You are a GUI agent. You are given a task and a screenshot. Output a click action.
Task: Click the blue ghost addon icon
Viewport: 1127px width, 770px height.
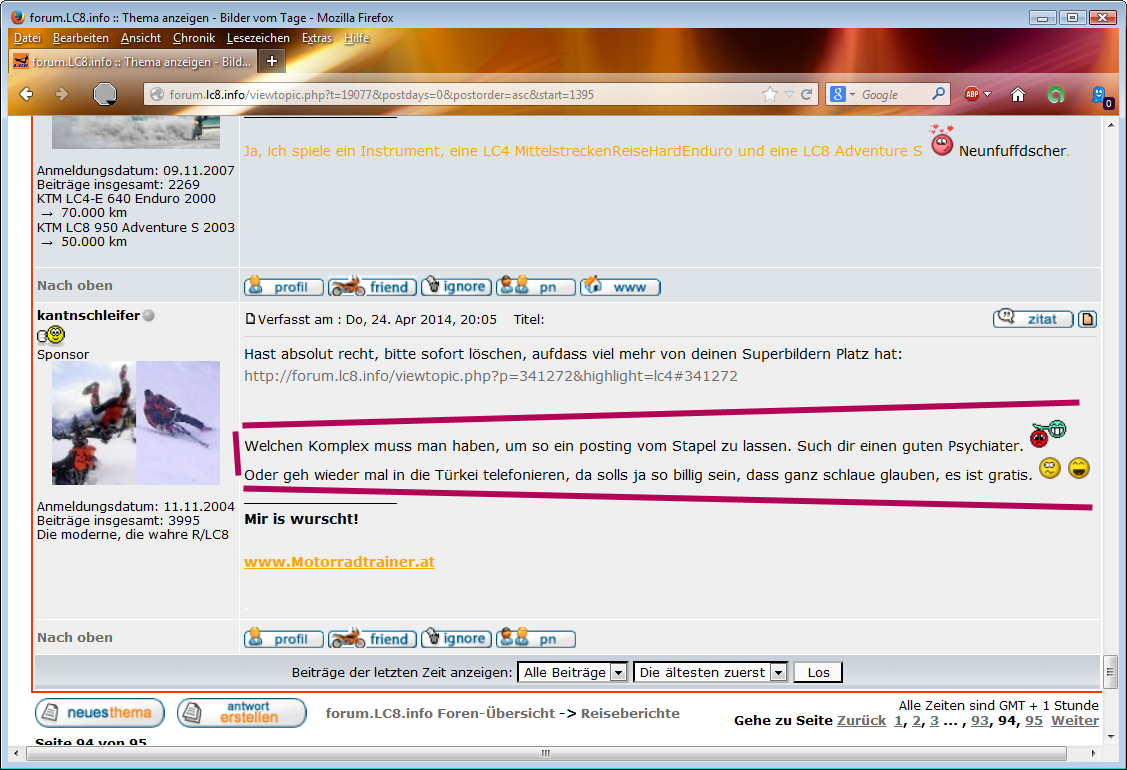coord(1101,94)
